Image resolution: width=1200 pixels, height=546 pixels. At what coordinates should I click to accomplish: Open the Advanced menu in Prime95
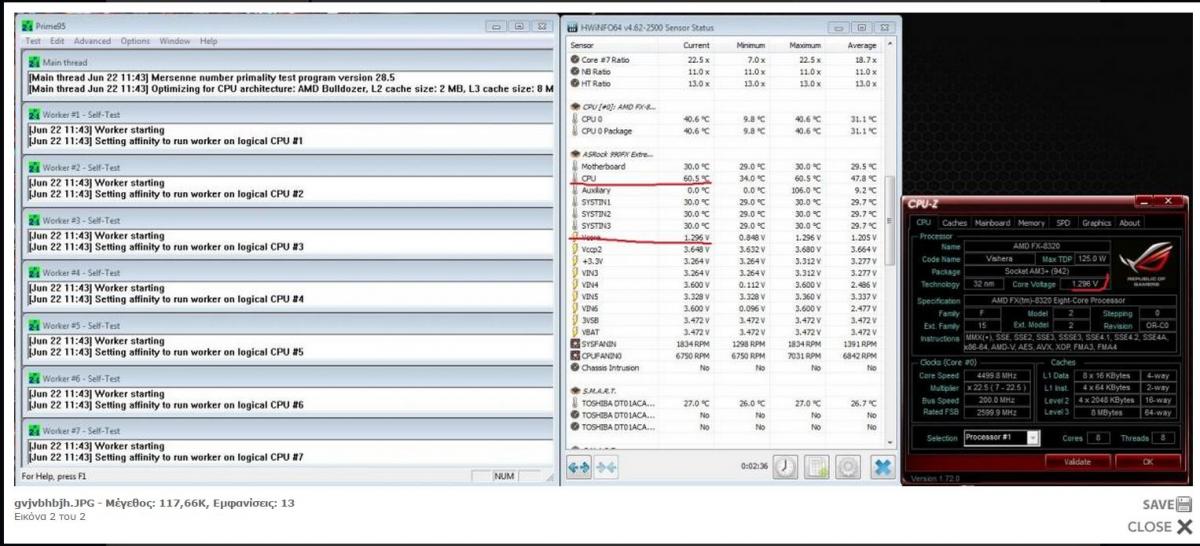pos(92,41)
